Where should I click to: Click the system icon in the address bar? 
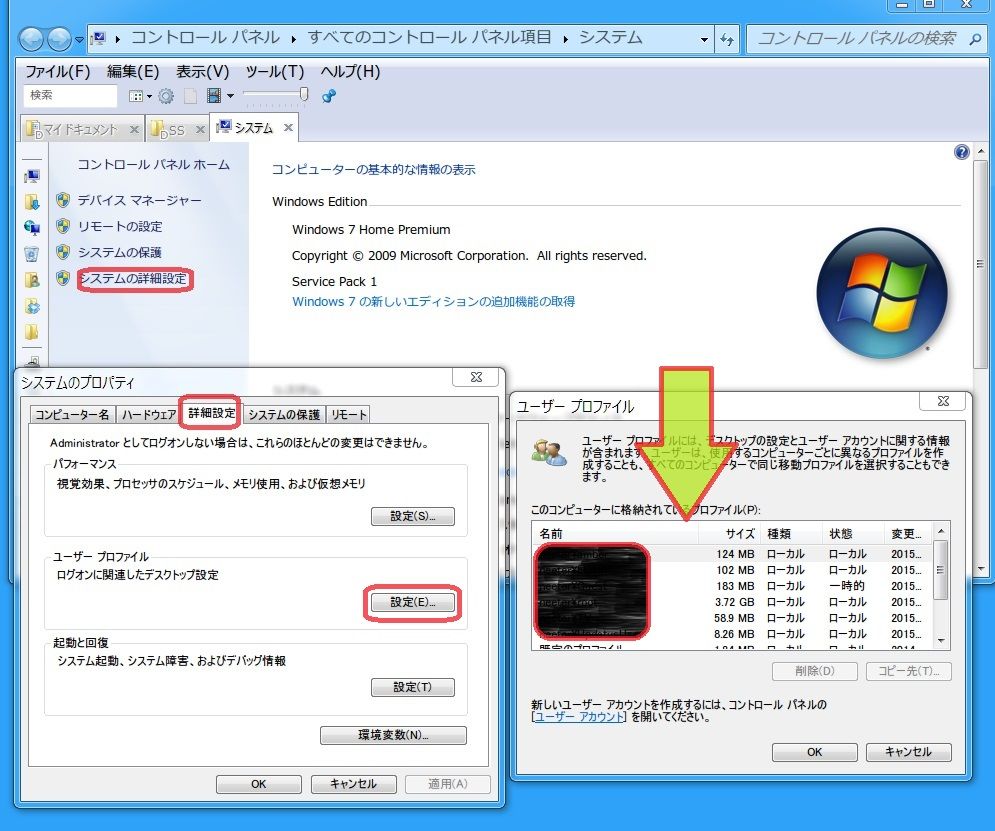[x=98, y=39]
